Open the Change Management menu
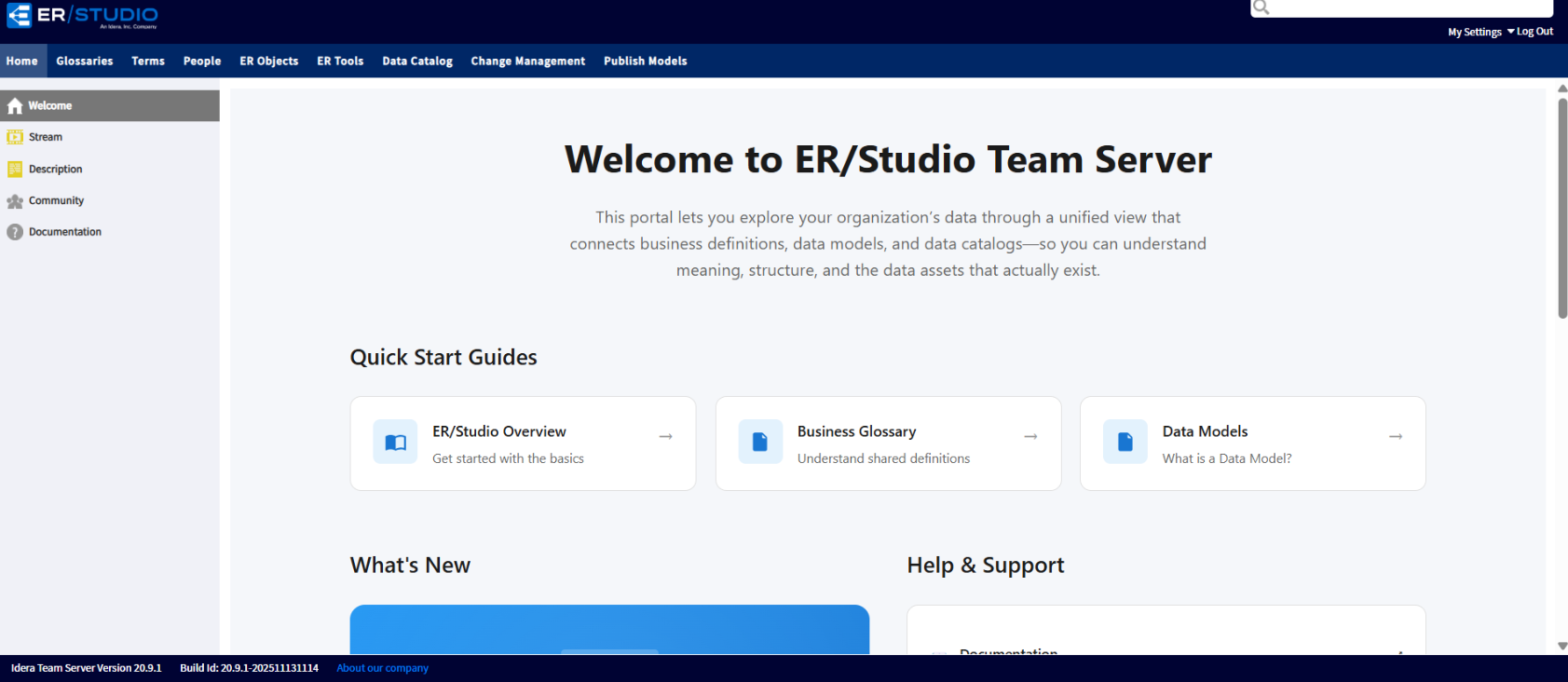Image resolution: width=1568 pixels, height=682 pixels. click(528, 61)
